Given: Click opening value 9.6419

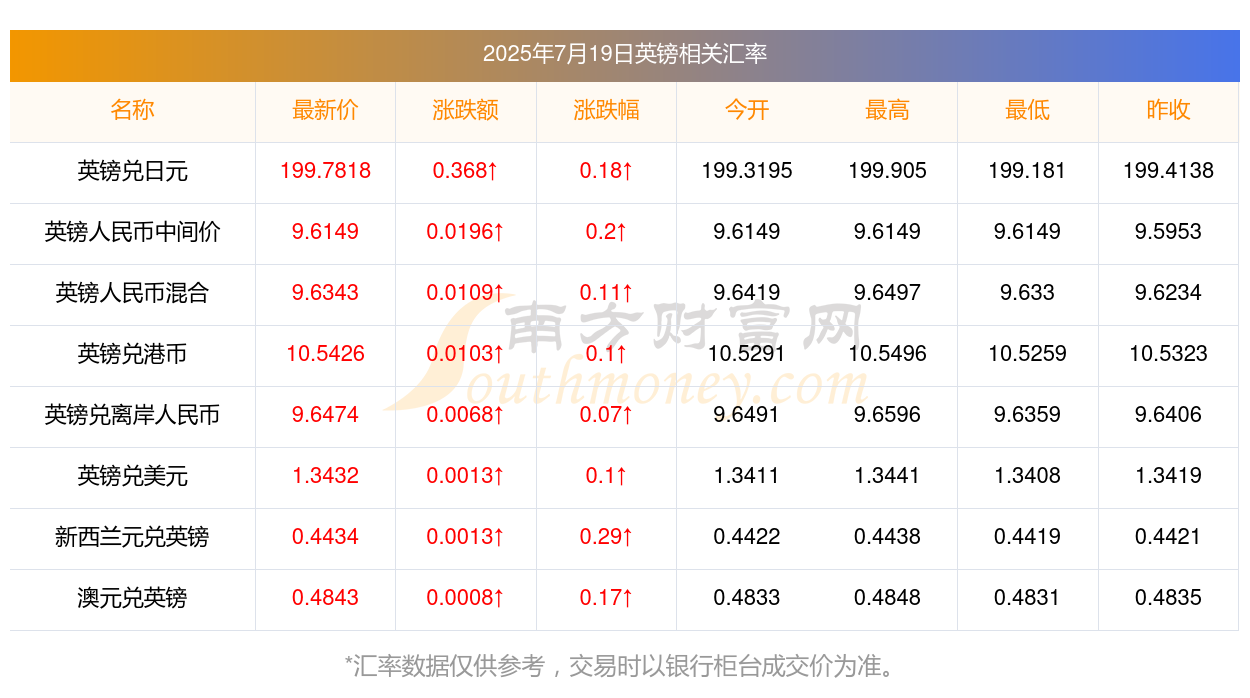Looking at the screenshot, I should coord(747,293).
